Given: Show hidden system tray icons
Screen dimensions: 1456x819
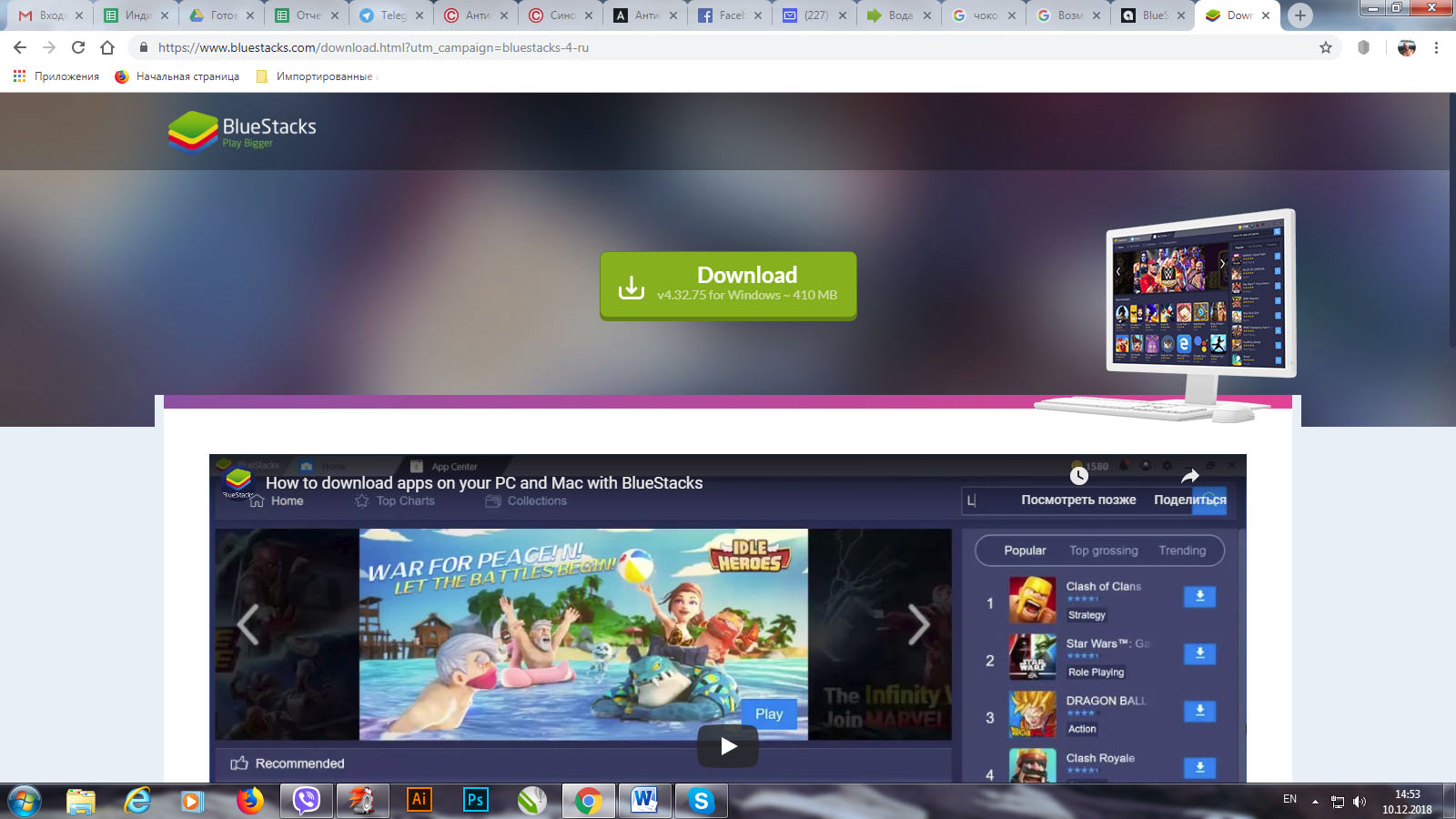Looking at the screenshot, I should pos(1315,802).
